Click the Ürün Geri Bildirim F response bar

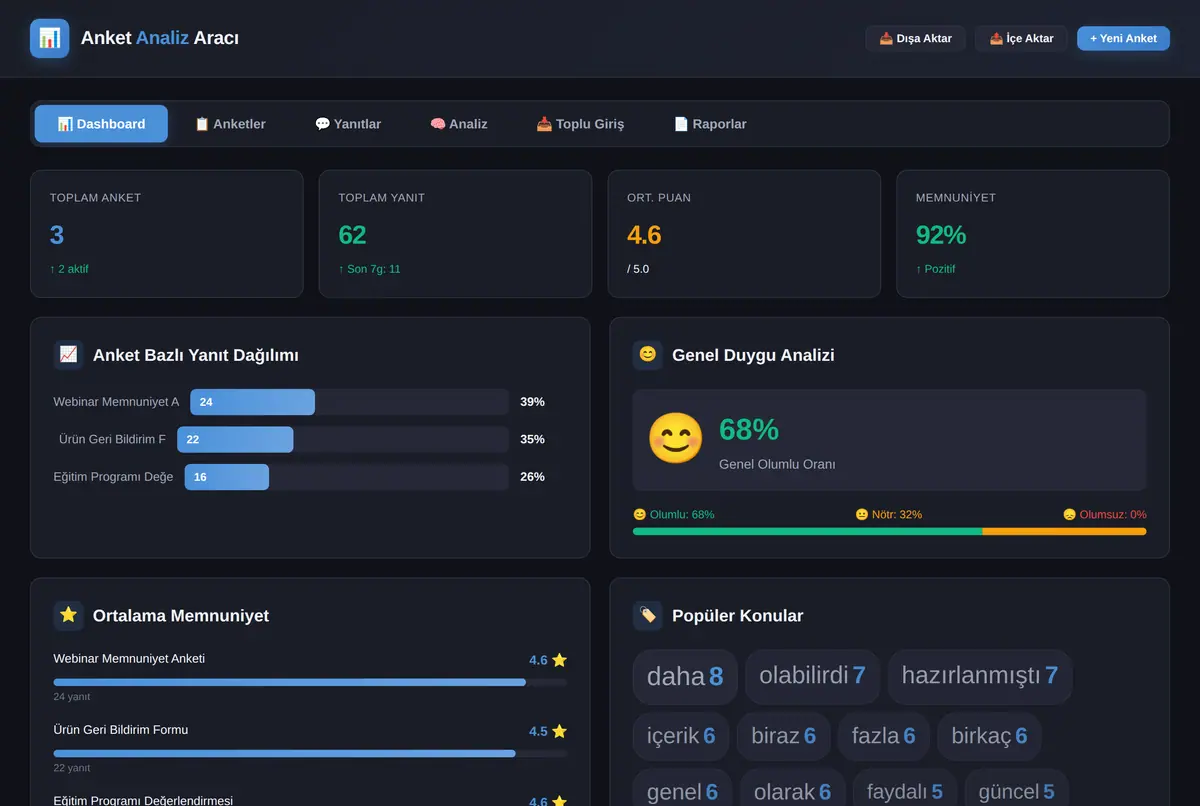pyautogui.click(x=343, y=440)
